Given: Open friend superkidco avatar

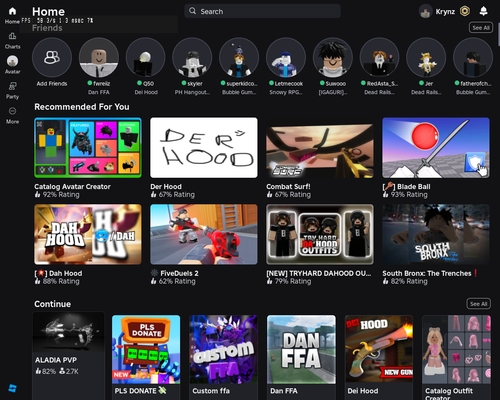Looking at the screenshot, I should 239,57.
